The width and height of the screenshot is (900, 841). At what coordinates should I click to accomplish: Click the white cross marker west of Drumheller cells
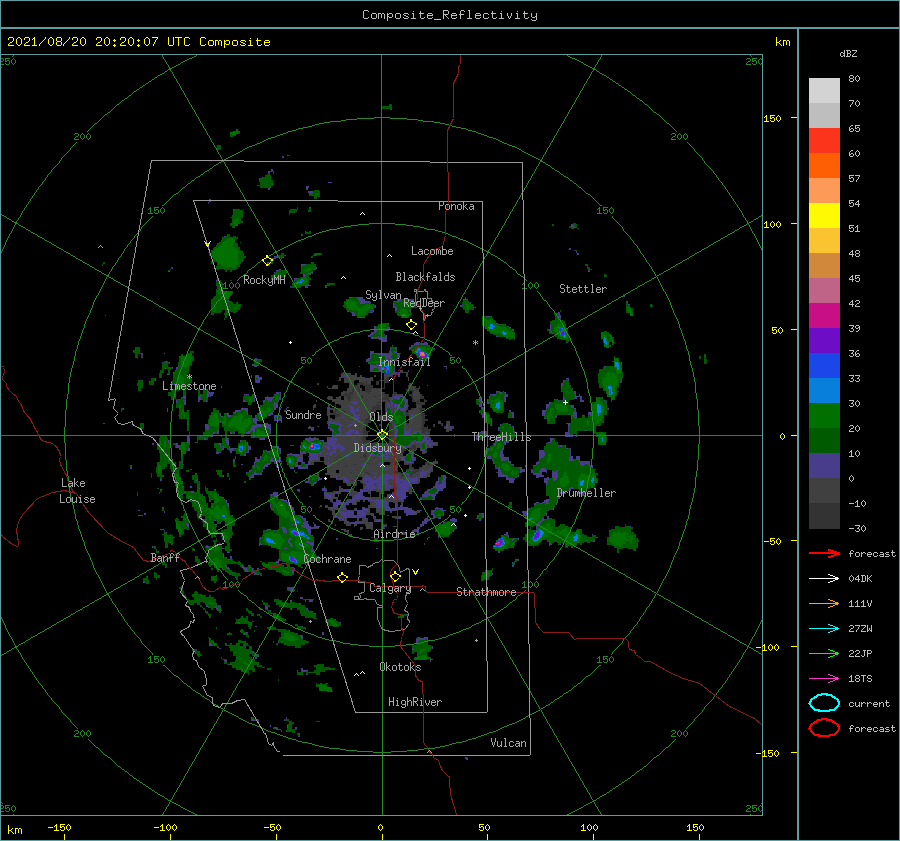[x=565, y=402]
